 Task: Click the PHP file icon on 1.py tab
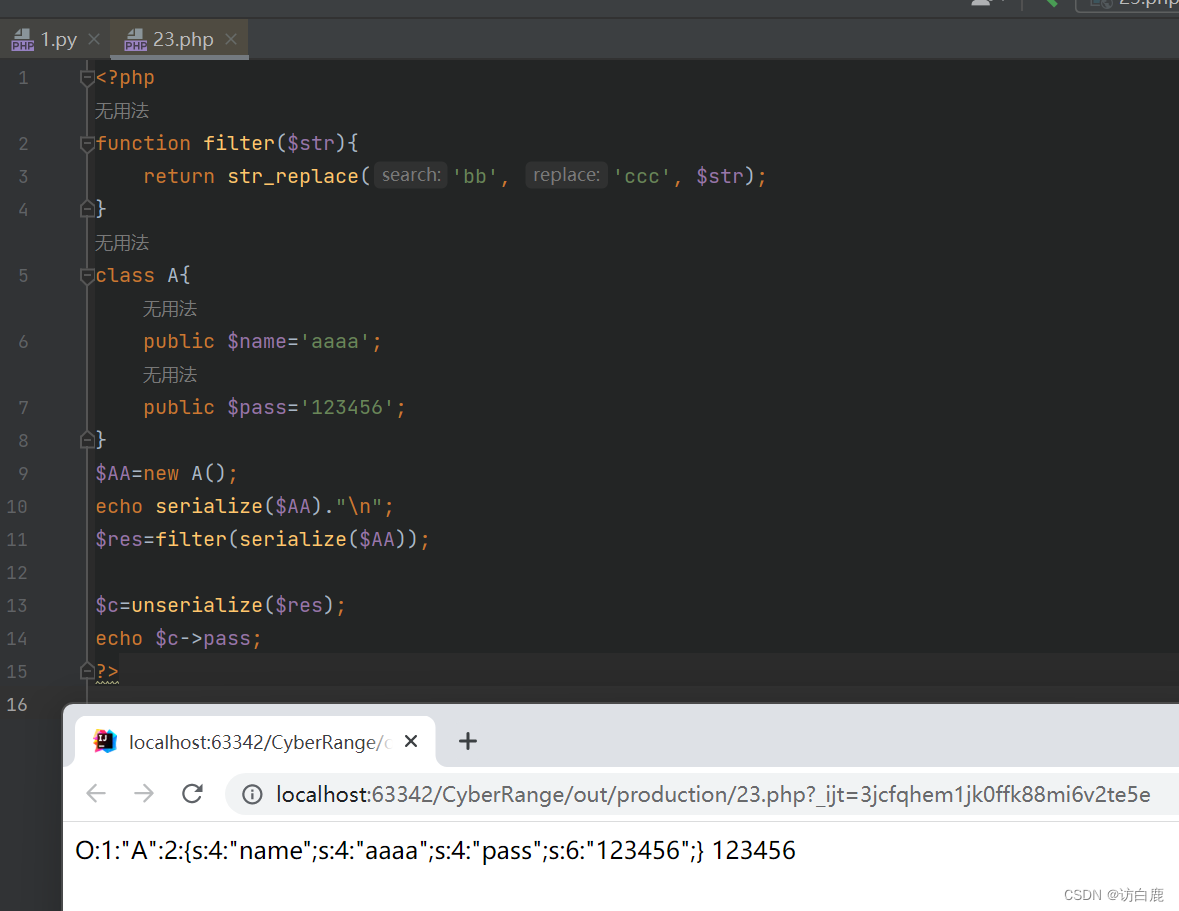pyautogui.click(x=23, y=40)
